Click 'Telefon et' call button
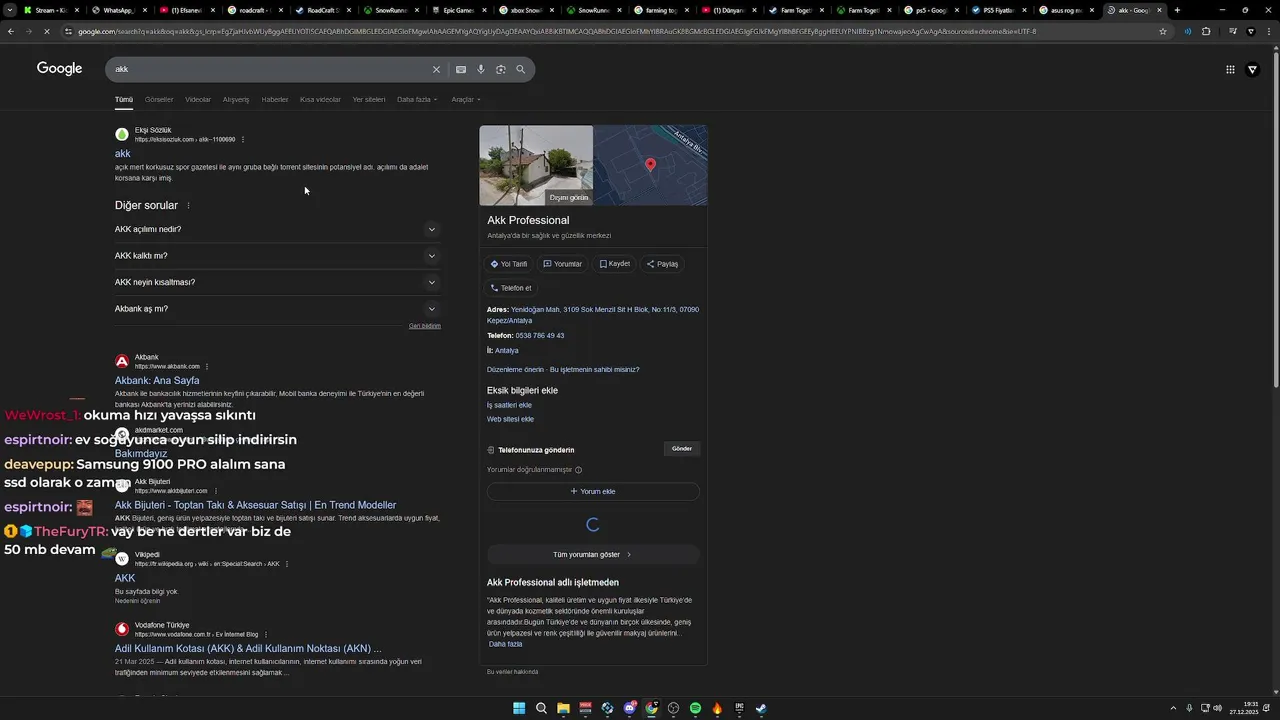This screenshot has width=1280, height=720. tap(511, 288)
